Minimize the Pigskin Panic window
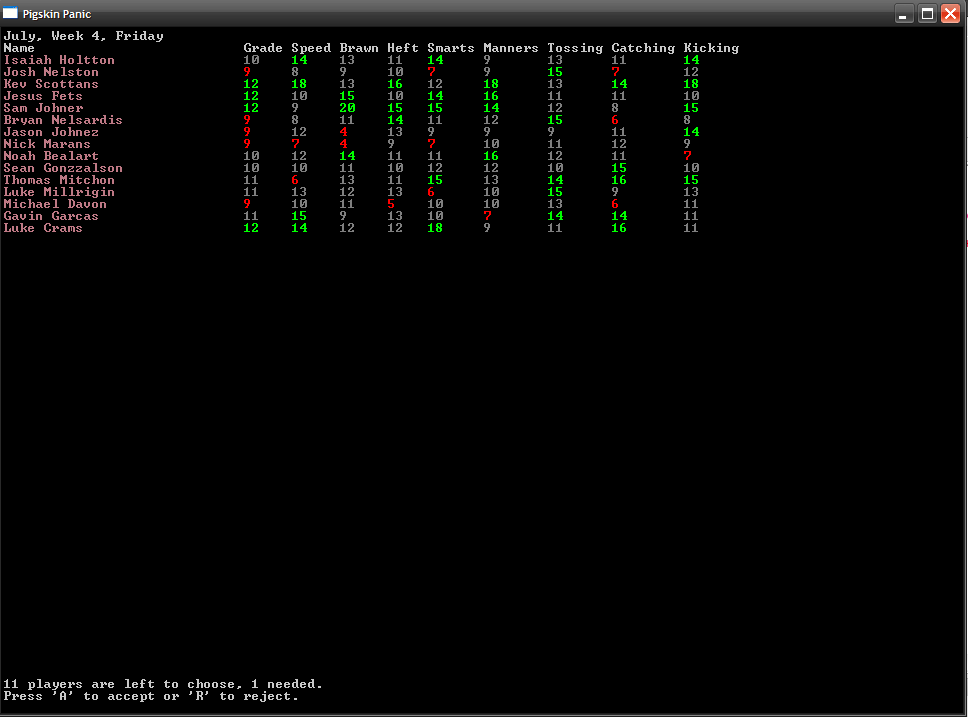The width and height of the screenshot is (968, 717). click(x=903, y=14)
